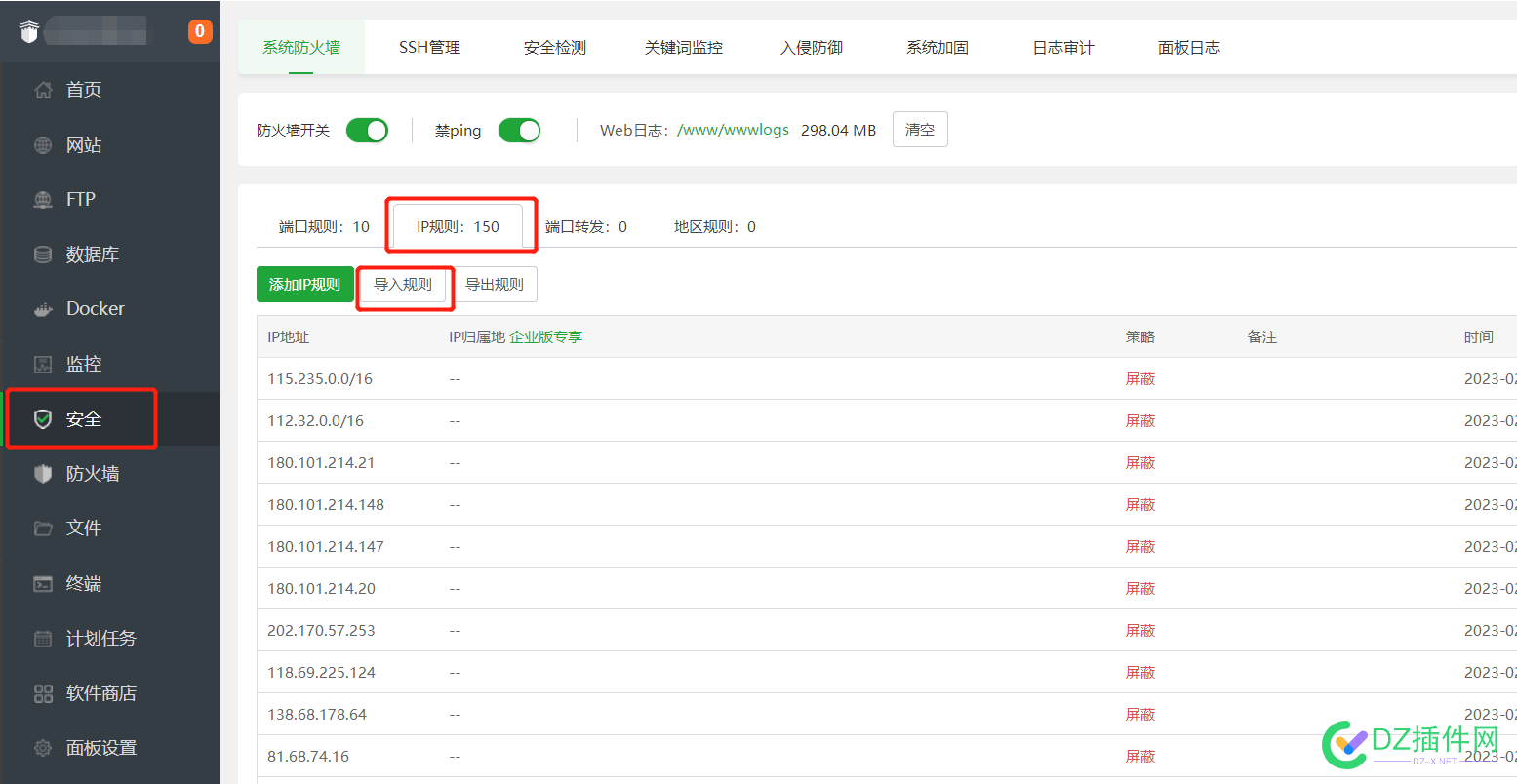Image resolution: width=1517 pixels, height=784 pixels.
Task: Switch to the 入侵防御 tab
Action: [x=812, y=47]
